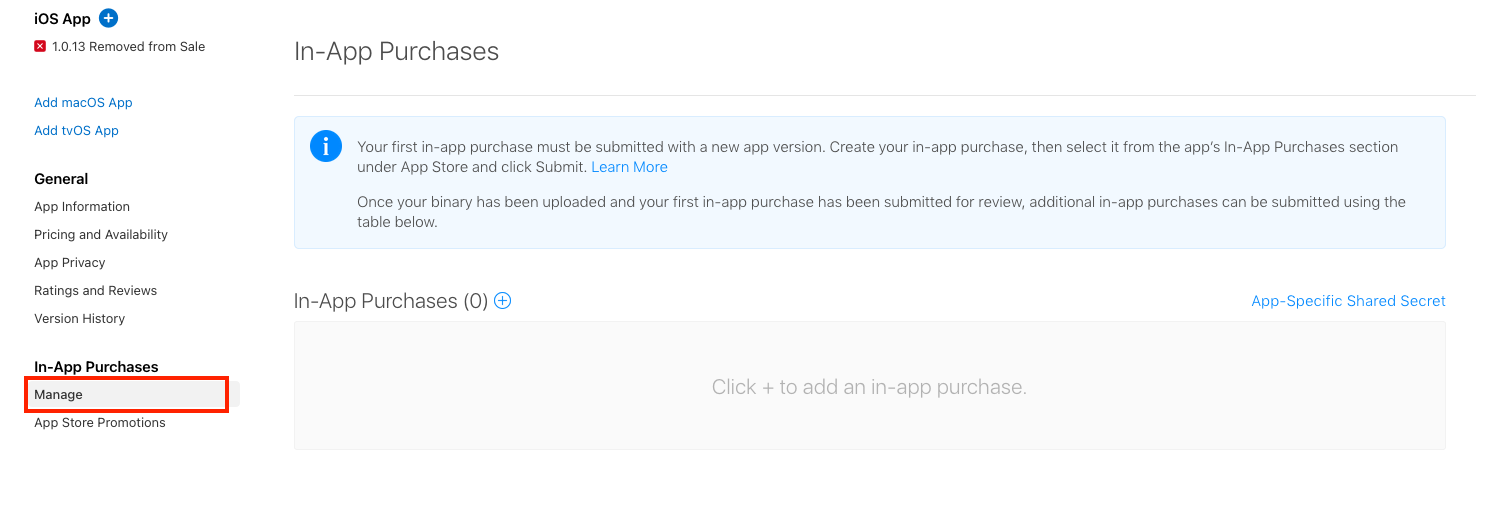Screen dimensions: 1499x522
Task: Click the Add macOS App link
Action: tap(83, 102)
